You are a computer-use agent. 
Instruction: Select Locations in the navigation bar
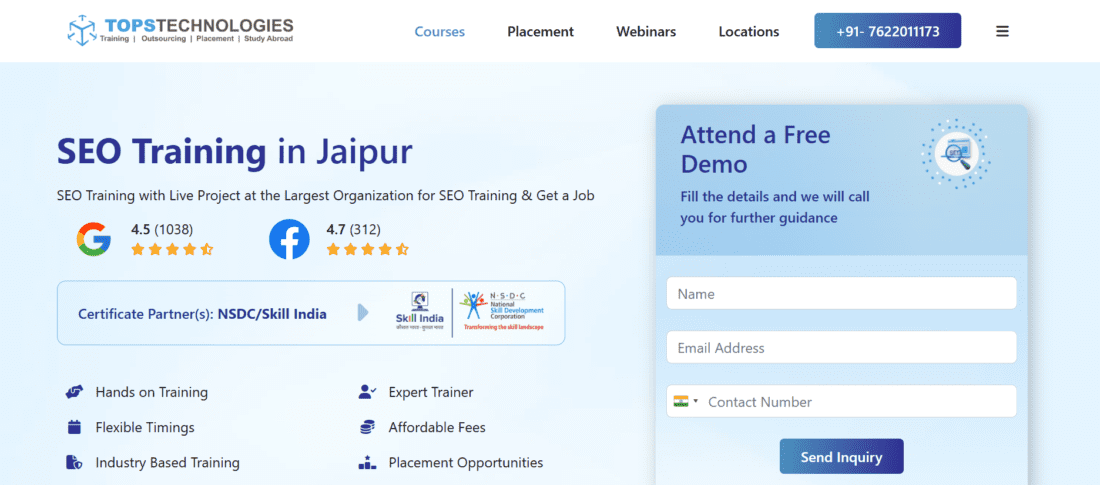click(x=749, y=31)
